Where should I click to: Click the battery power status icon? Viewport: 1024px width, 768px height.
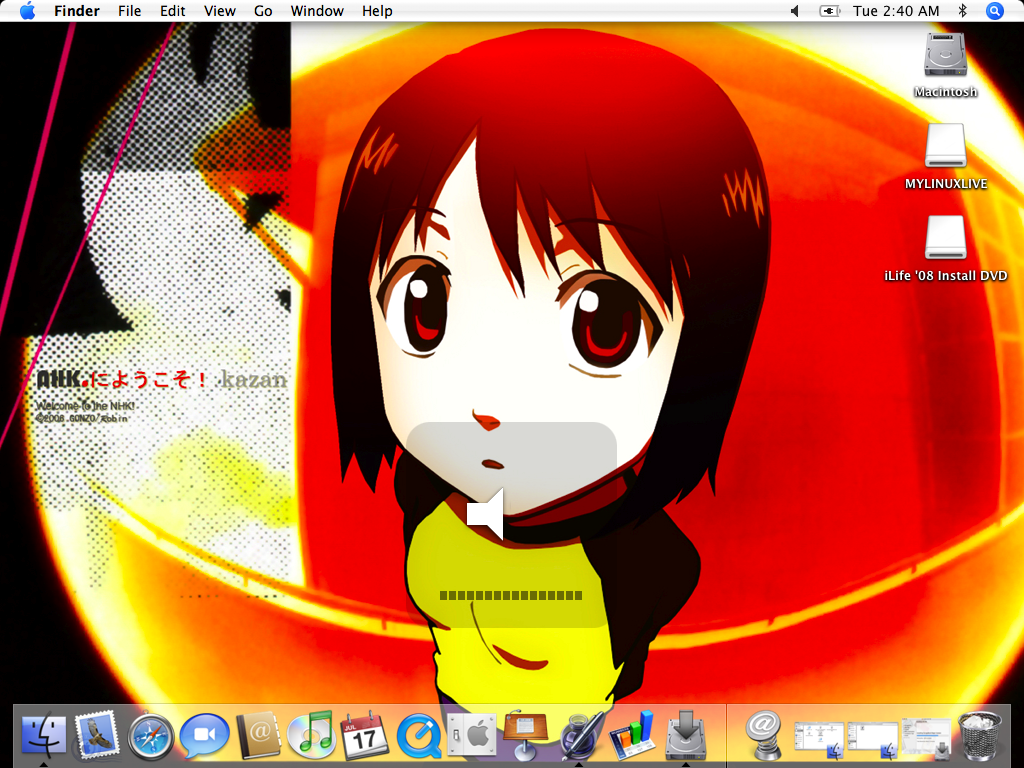click(829, 10)
